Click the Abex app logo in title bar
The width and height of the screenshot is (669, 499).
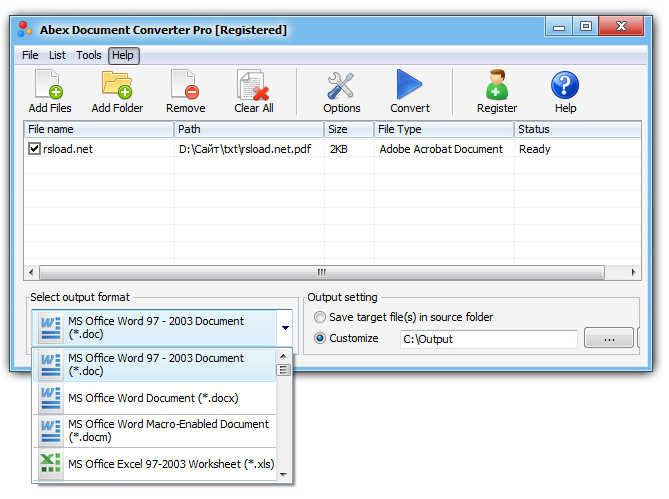click(25, 29)
